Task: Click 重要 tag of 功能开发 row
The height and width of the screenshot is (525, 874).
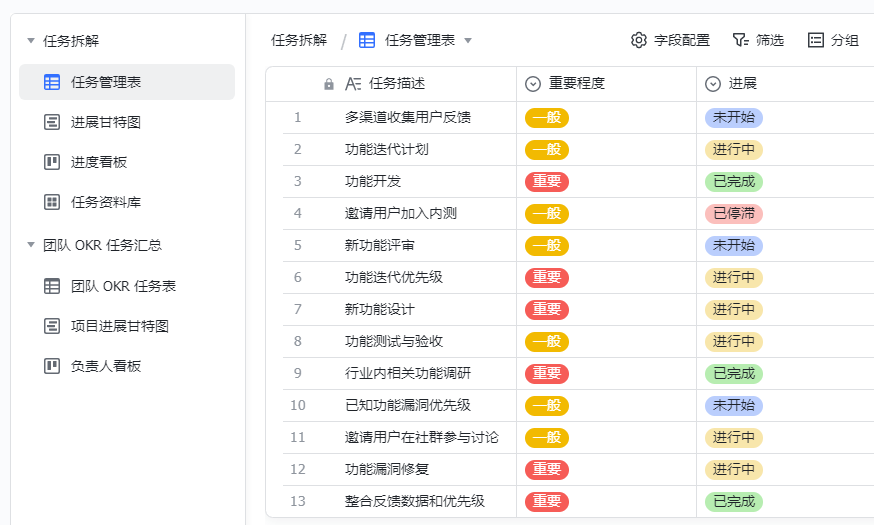Action: [547, 182]
